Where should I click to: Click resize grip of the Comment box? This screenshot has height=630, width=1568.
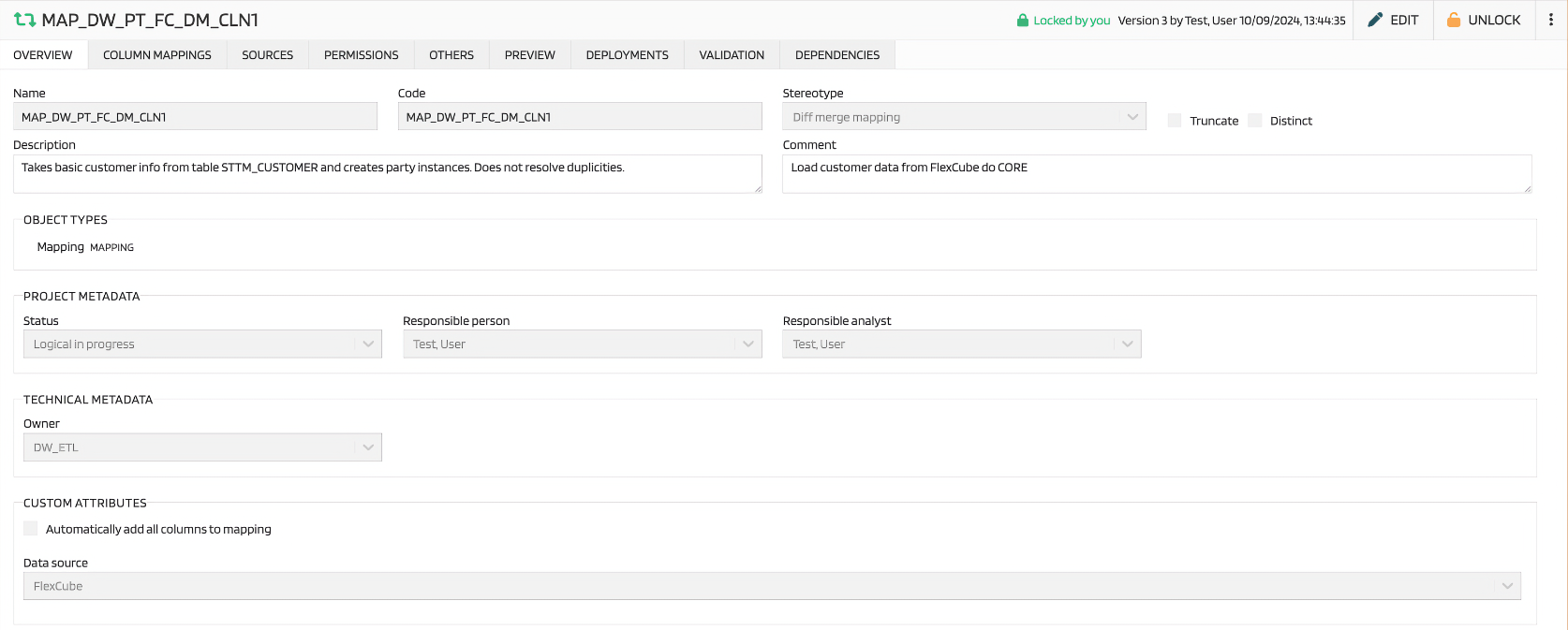1527,188
